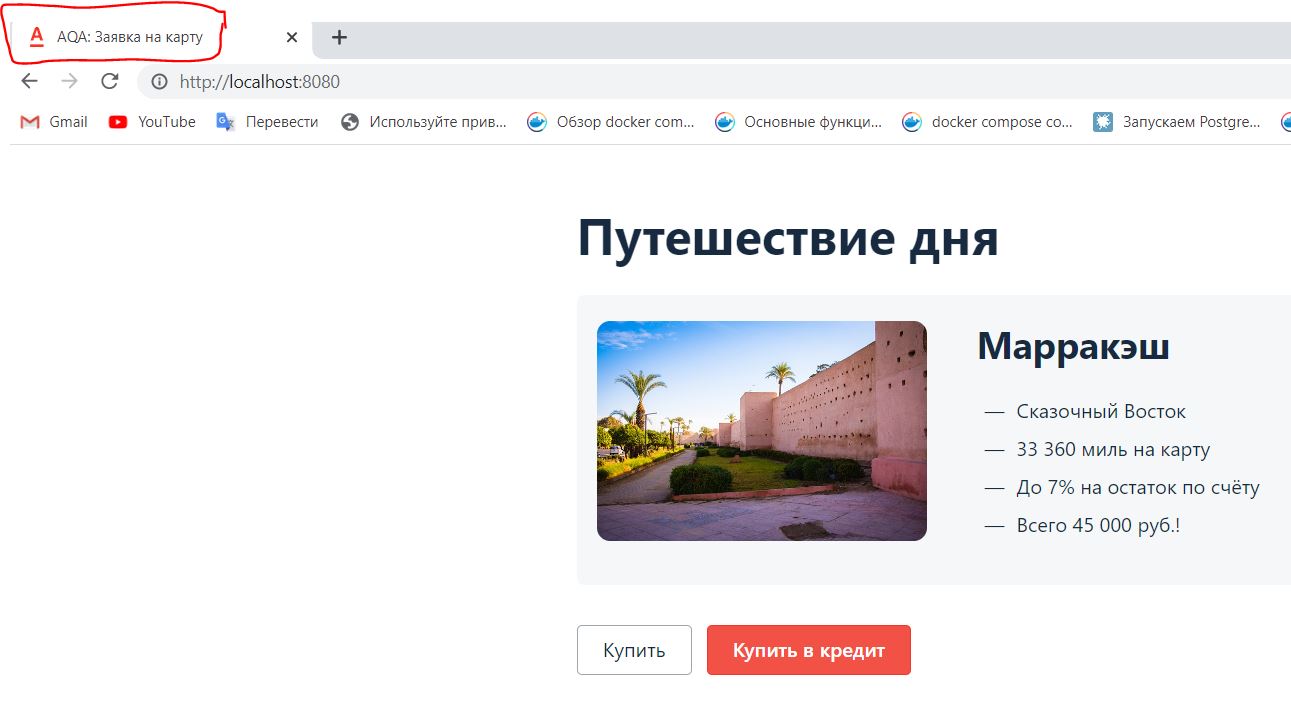Go back using the browser back arrow
This screenshot has width=1291, height=711.
click(27, 81)
